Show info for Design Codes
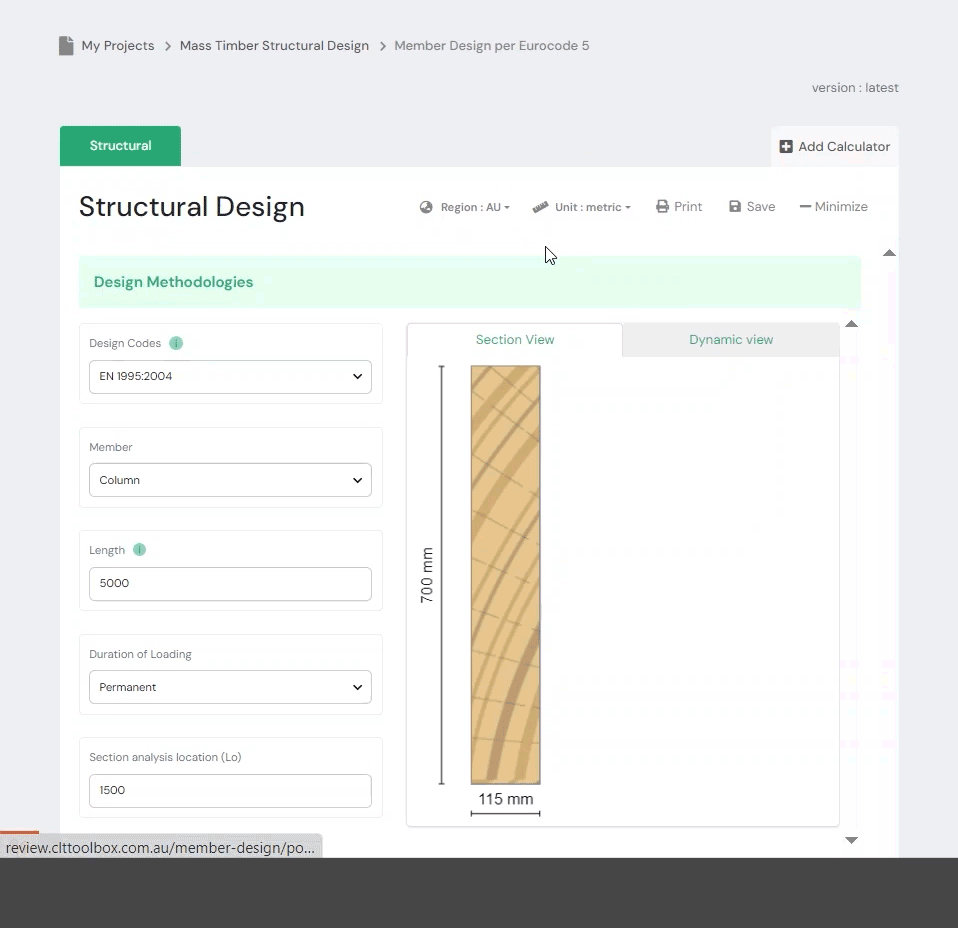Screen dimensions: 958x928 tap(176, 343)
